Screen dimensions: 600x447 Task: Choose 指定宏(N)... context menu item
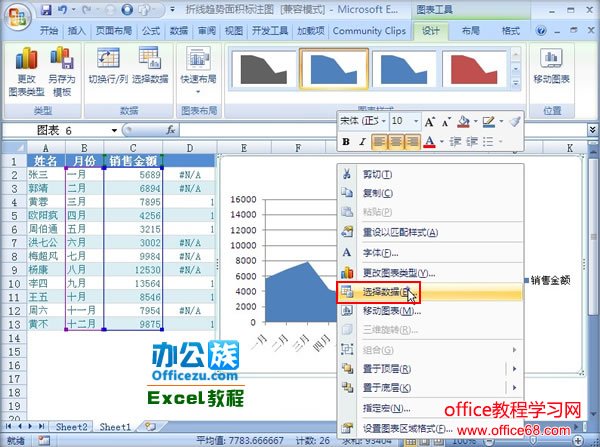(x=430, y=408)
